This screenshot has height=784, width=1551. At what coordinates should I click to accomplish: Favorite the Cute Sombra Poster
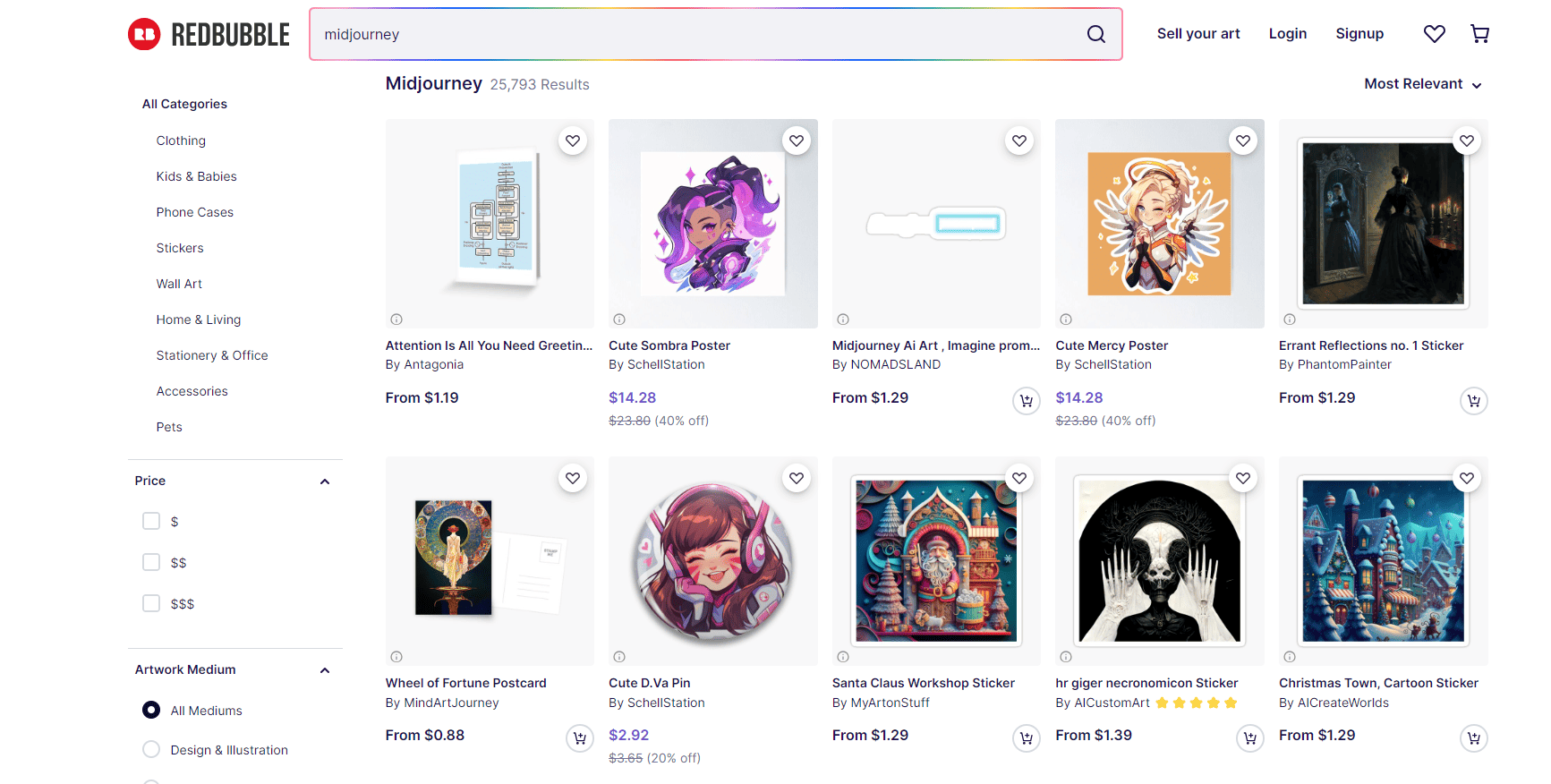(796, 141)
